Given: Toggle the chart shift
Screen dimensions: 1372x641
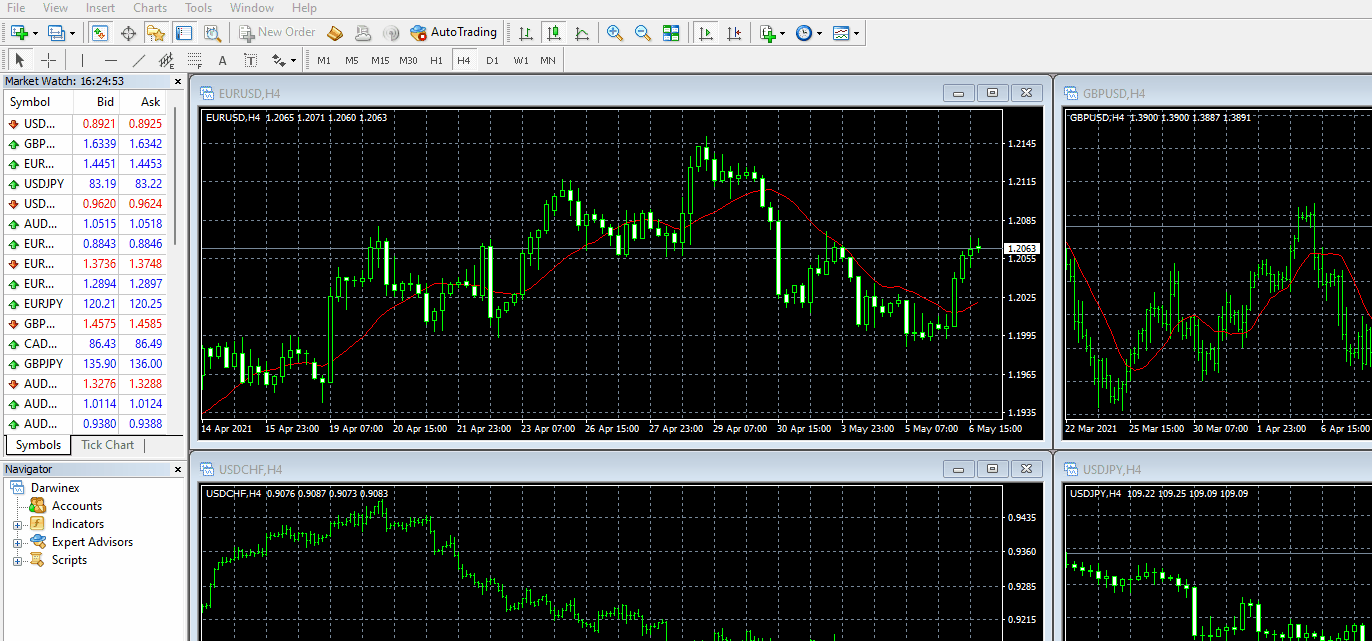Looking at the screenshot, I should (x=735, y=32).
